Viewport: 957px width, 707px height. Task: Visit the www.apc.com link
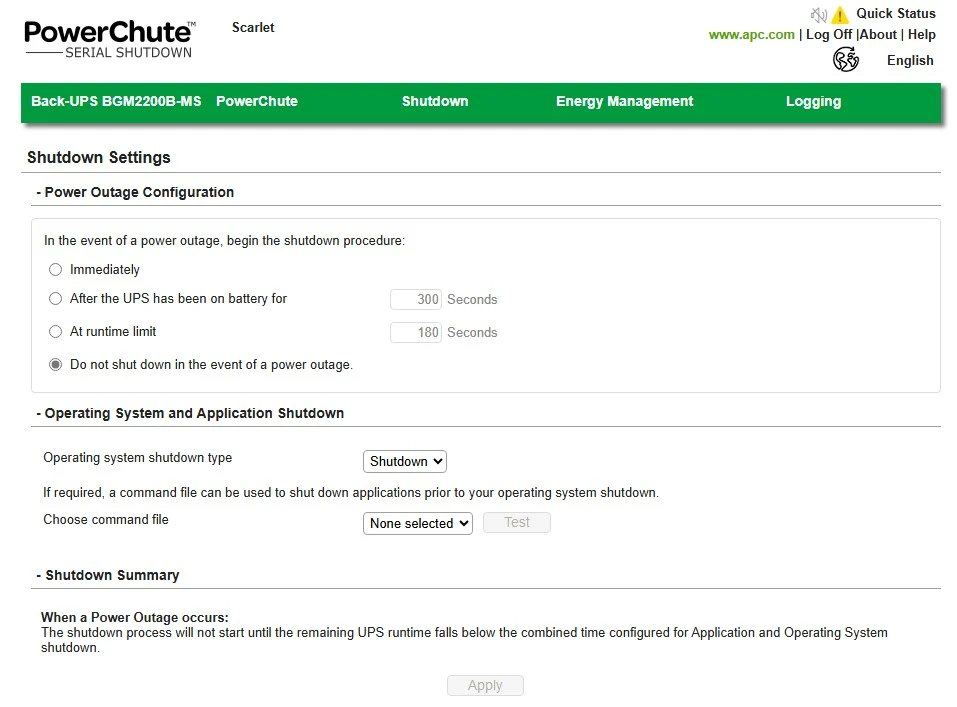pyautogui.click(x=751, y=35)
